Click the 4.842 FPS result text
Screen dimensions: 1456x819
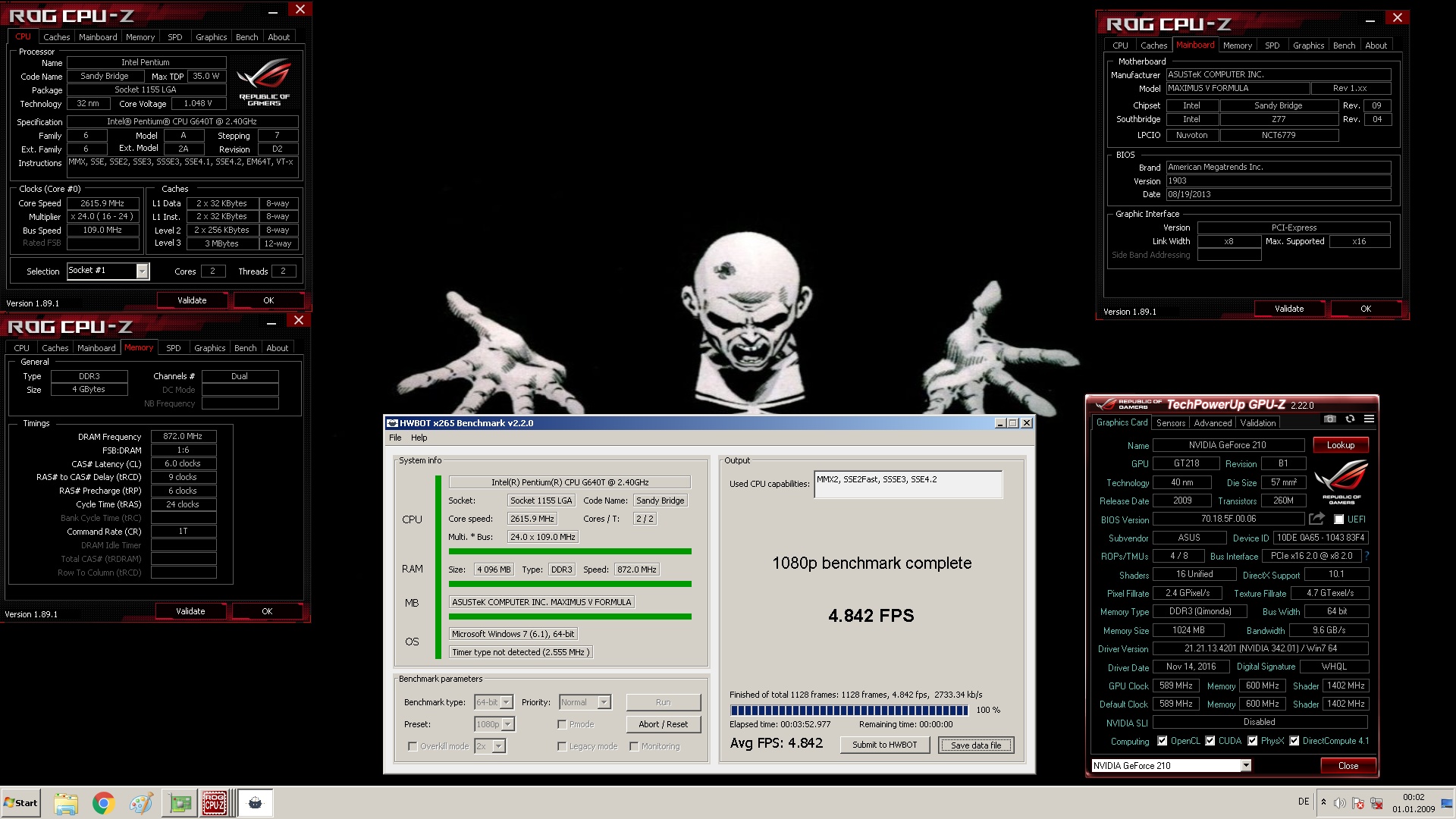[871, 616]
